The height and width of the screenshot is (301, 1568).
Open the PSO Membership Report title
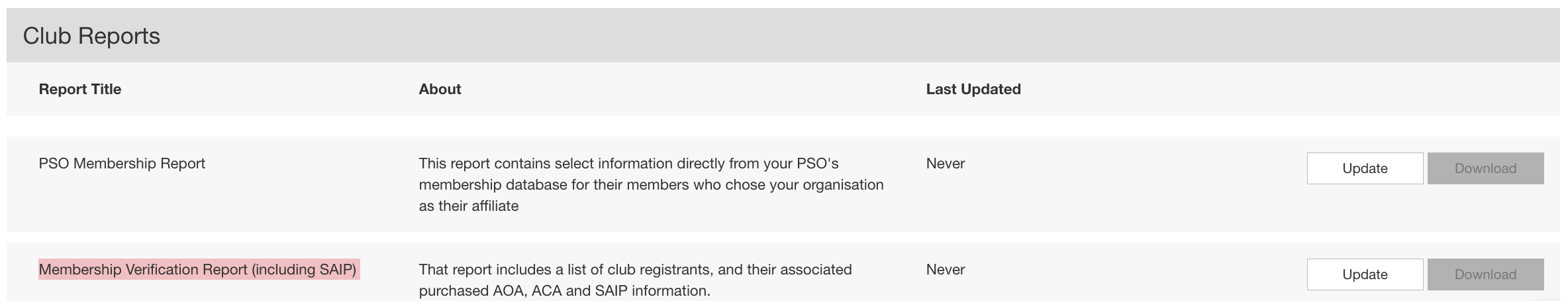122,163
